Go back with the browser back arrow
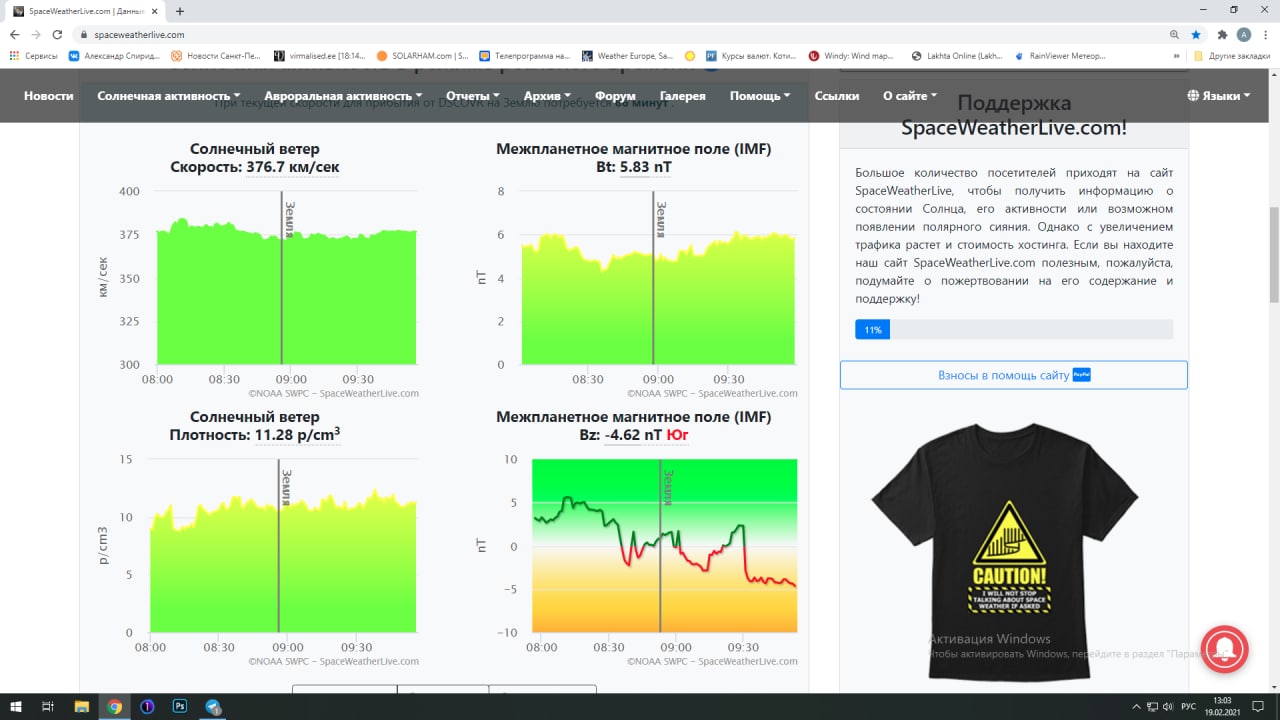Screen dimensions: 1280x720 [13, 34]
